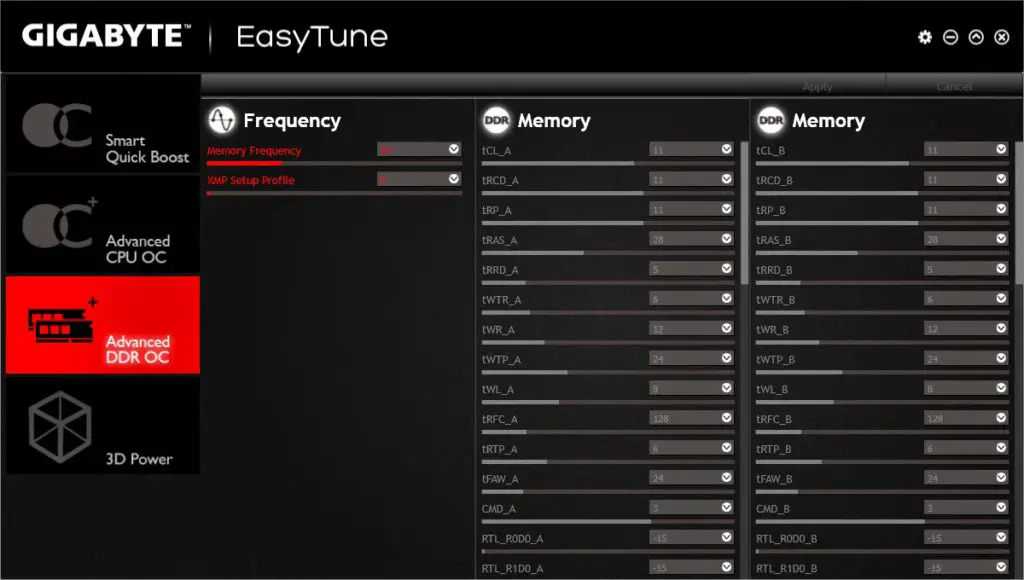Click the channel A Memory panel scrollbar
Viewport: 1024px width, 580px height.
744,212
